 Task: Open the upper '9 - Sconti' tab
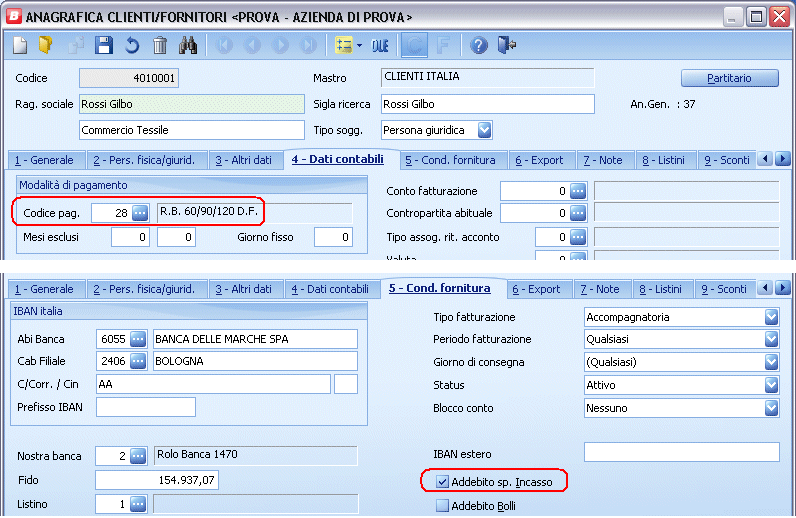tap(726, 160)
